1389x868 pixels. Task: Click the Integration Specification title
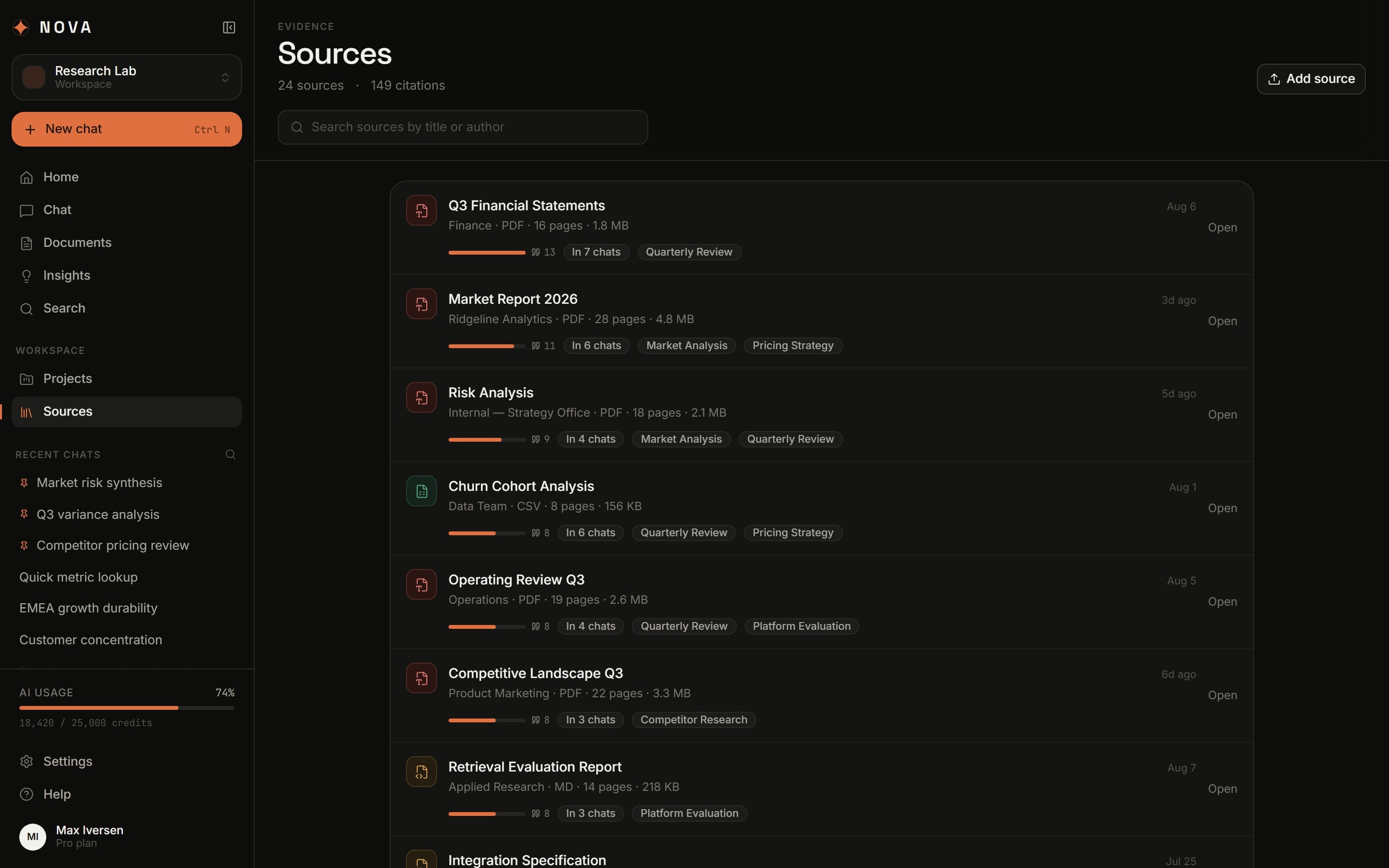pos(527,860)
